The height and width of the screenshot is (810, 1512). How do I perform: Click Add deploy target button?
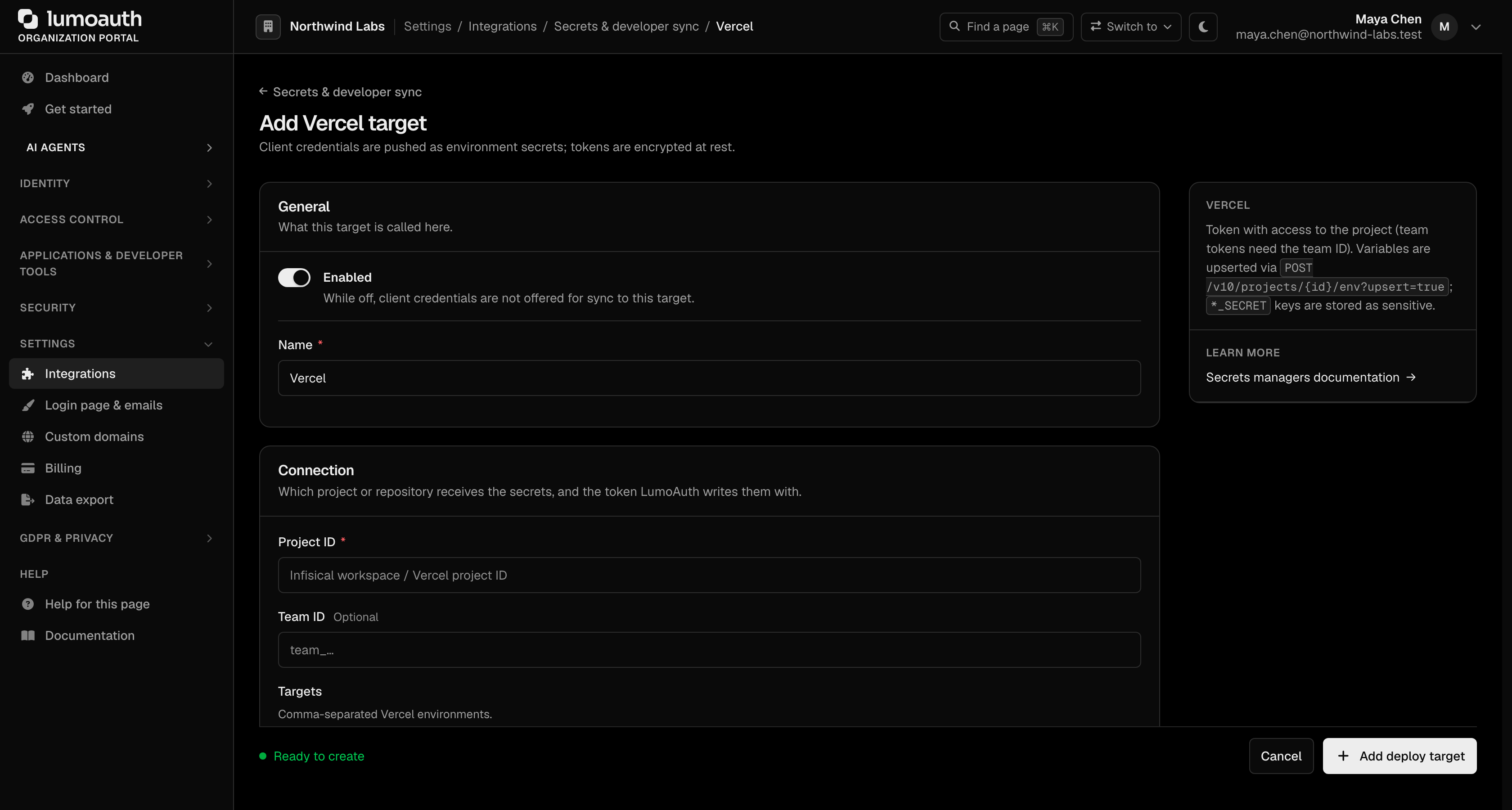1399,756
